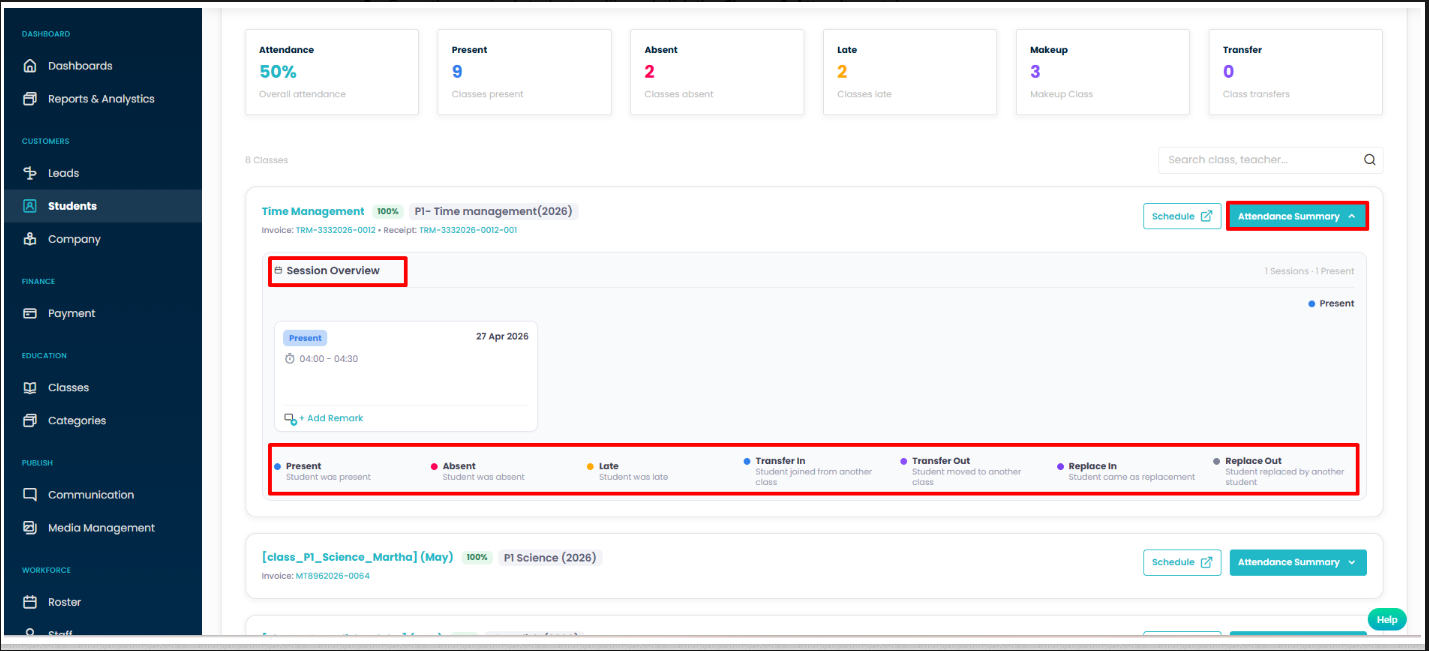
Task: Open Classes in sidebar
Action: click(x=68, y=387)
